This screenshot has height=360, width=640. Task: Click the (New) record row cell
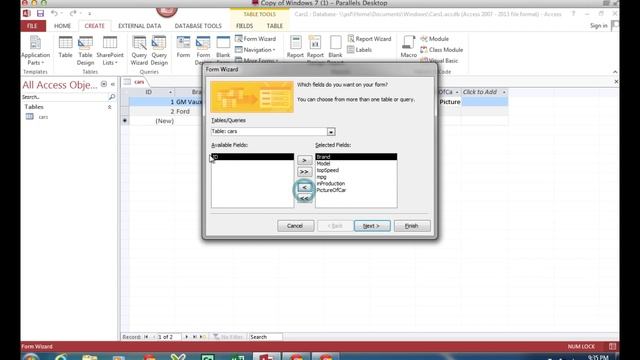[x=152, y=121]
